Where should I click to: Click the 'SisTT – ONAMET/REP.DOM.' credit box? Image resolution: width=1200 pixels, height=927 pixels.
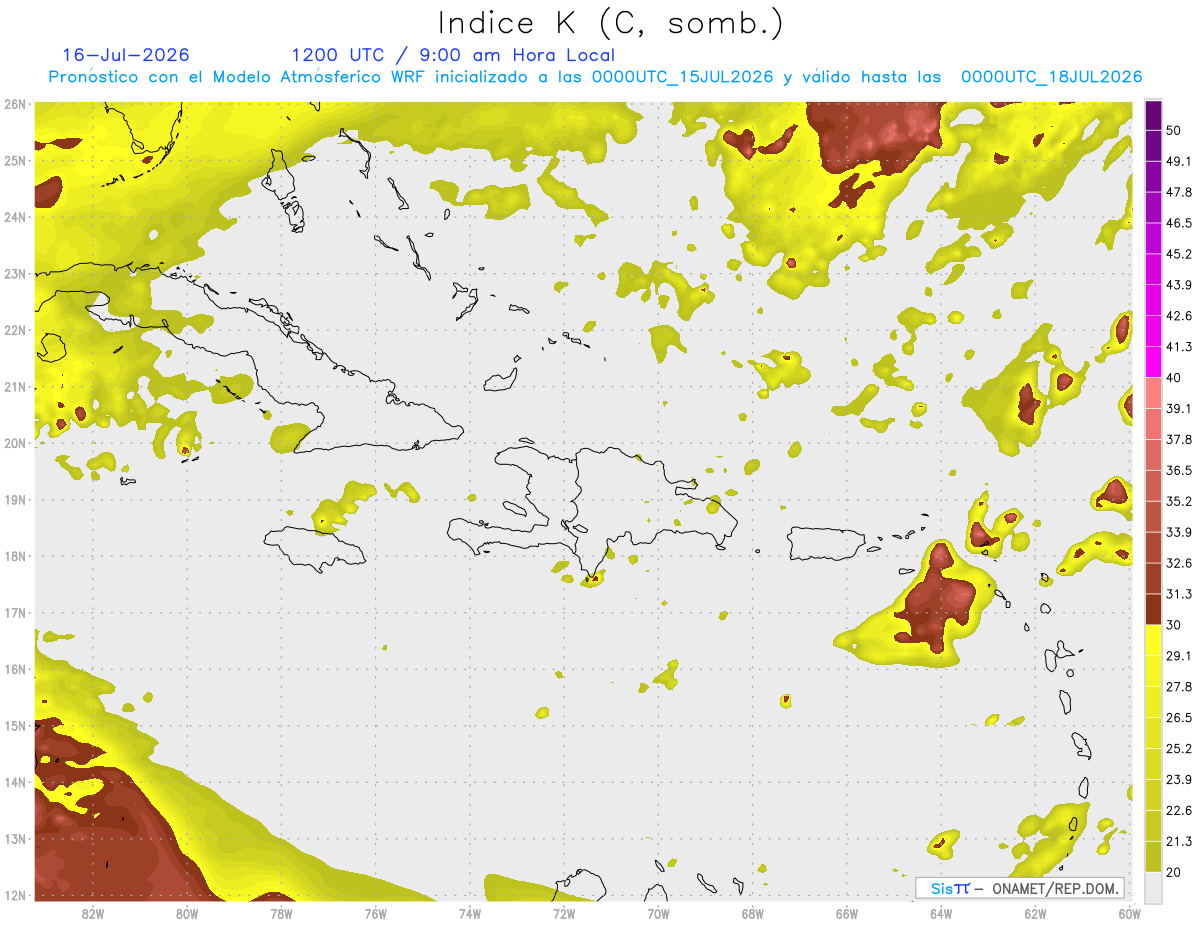pos(1021,888)
